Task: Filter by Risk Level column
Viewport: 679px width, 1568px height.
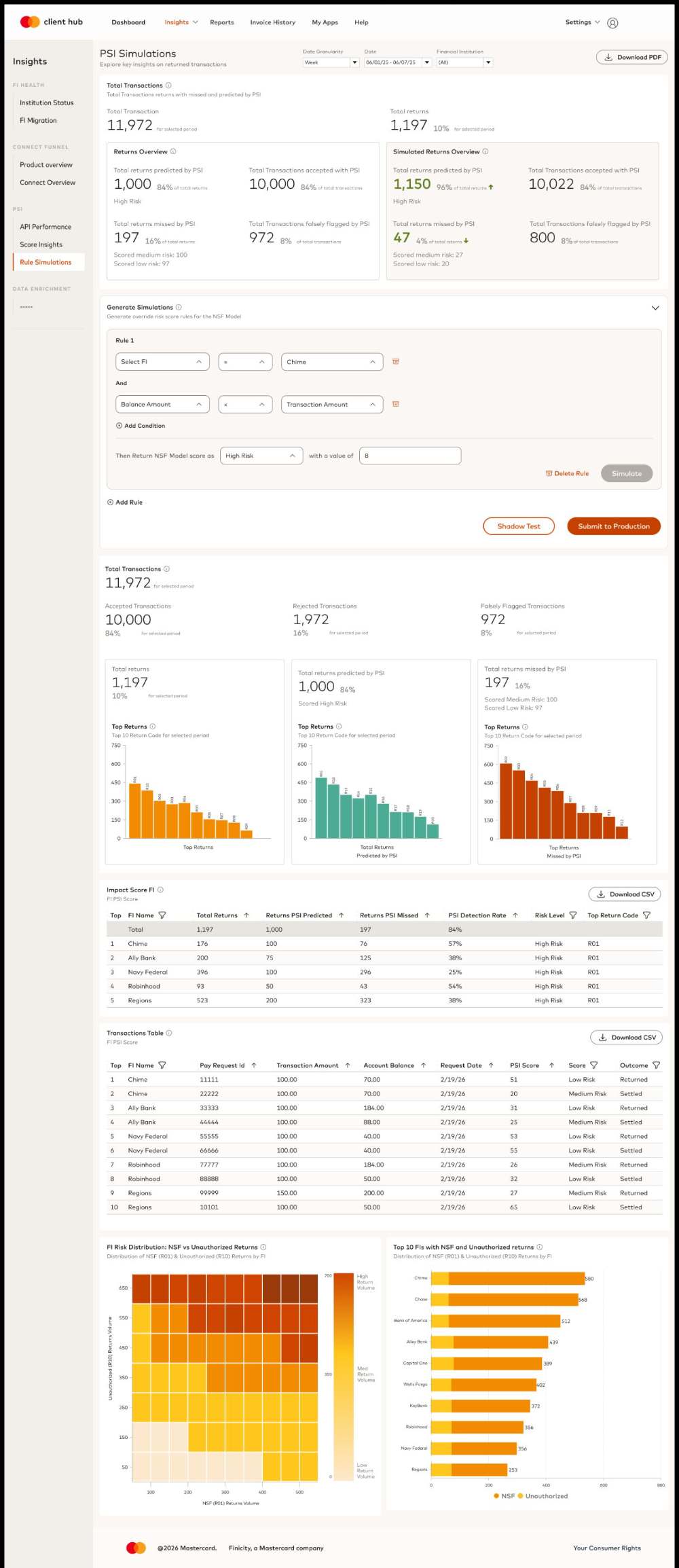Action: click(x=573, y=915)
